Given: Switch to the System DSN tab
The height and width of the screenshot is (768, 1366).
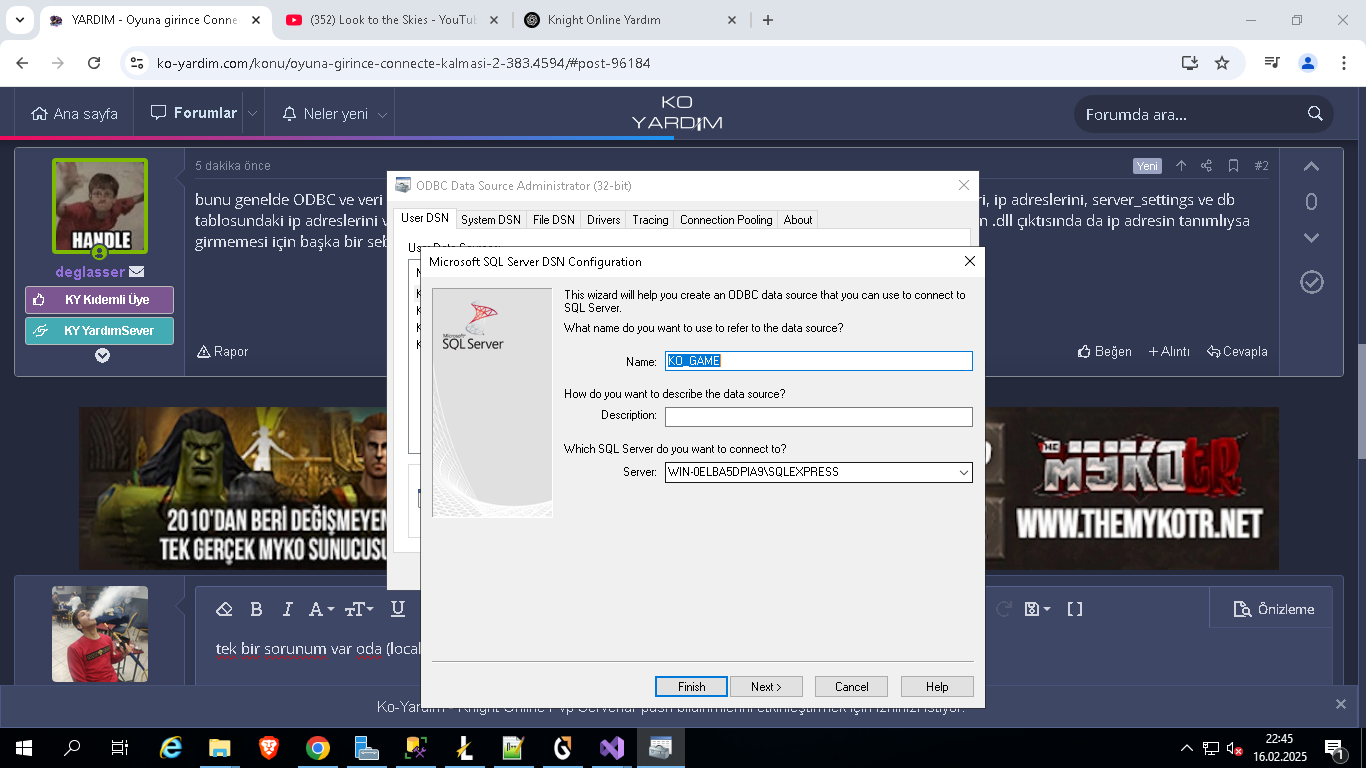Looking at the screenshot, I should point(490,220).
